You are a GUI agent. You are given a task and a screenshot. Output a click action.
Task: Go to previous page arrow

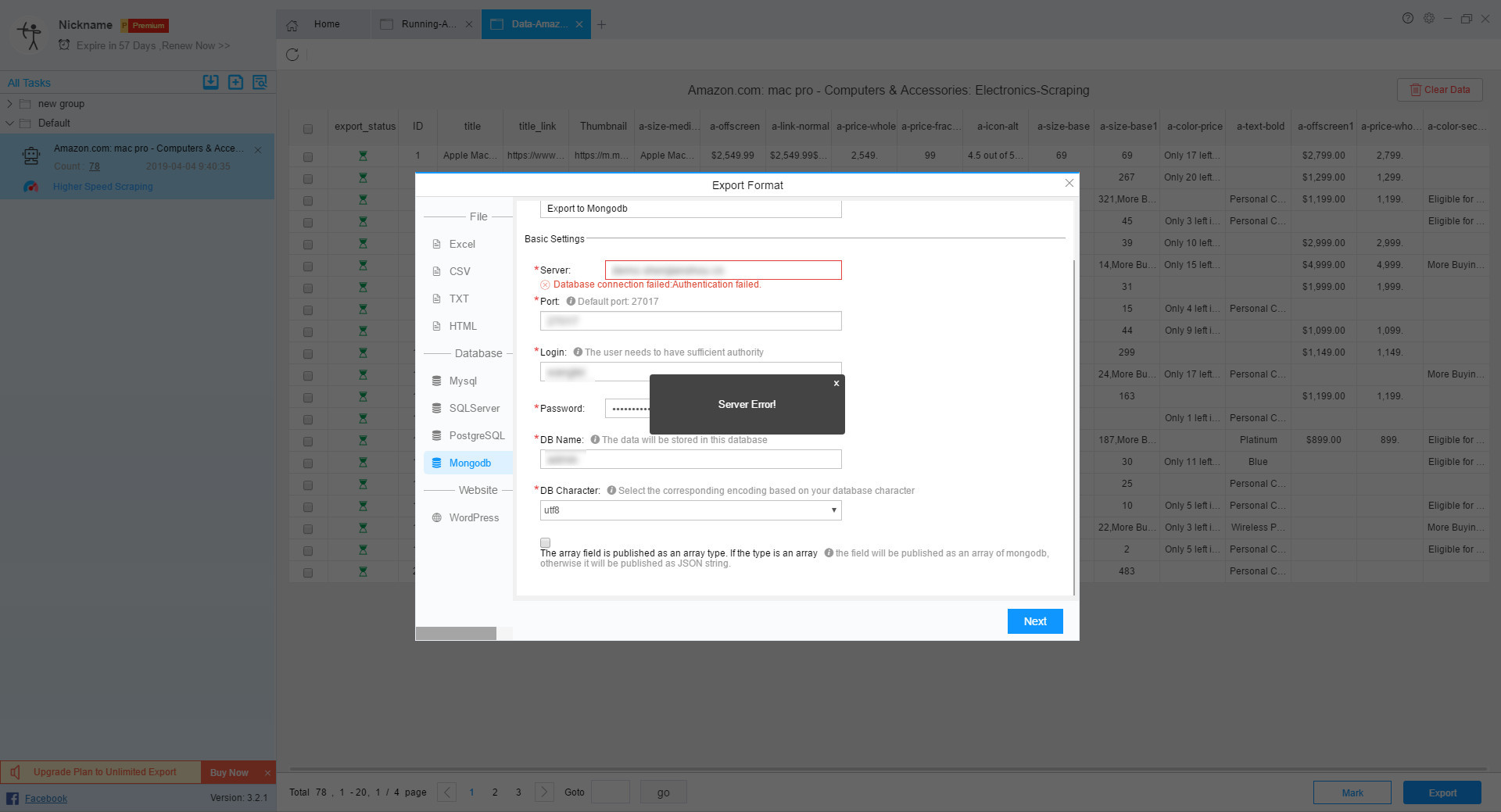(446, 792)
